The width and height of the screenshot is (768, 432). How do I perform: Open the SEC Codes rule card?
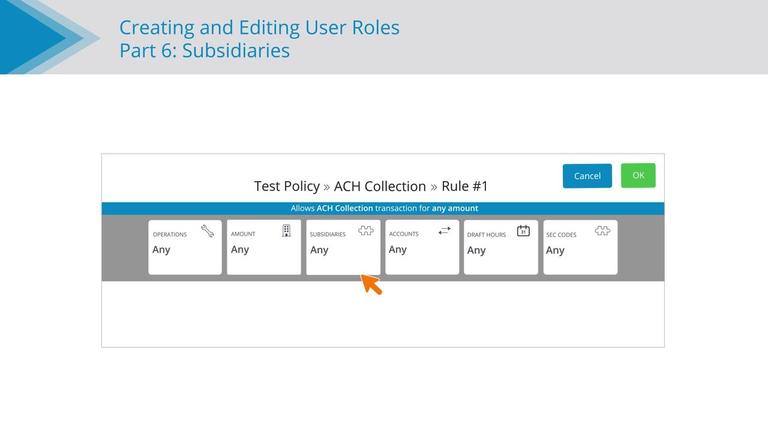coord(580,247)
